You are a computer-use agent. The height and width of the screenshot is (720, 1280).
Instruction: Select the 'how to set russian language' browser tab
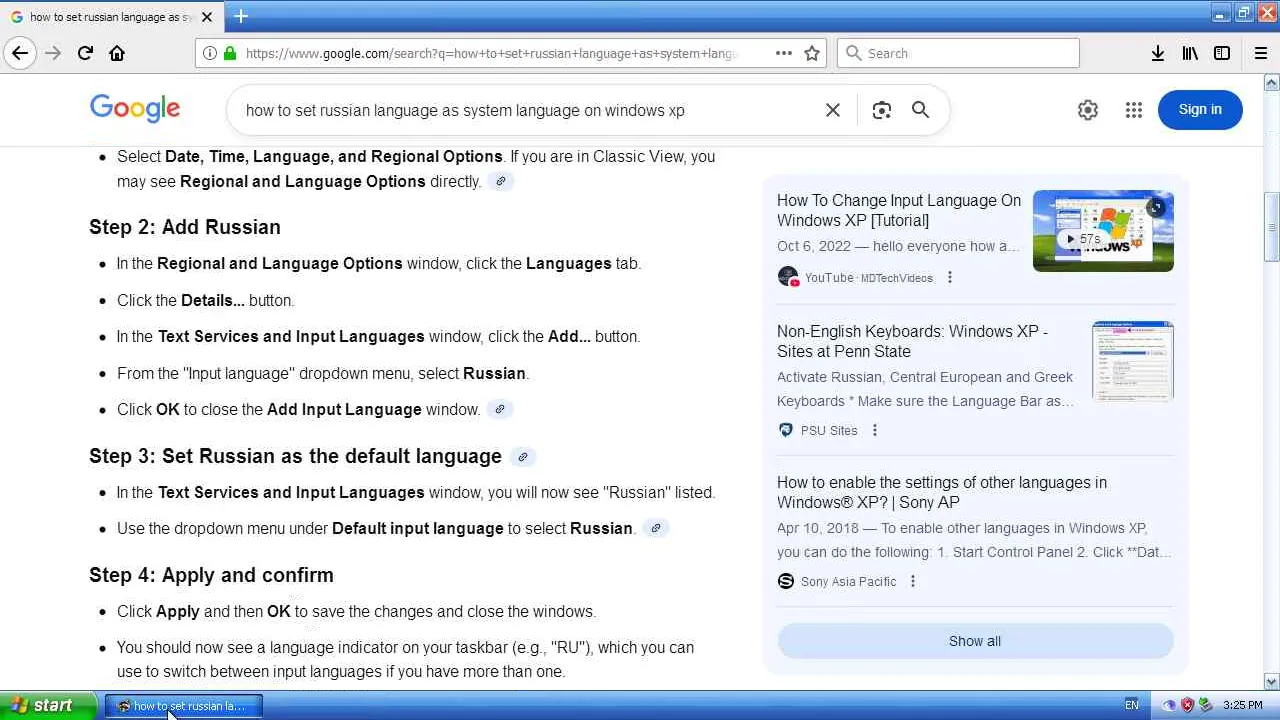112,17
